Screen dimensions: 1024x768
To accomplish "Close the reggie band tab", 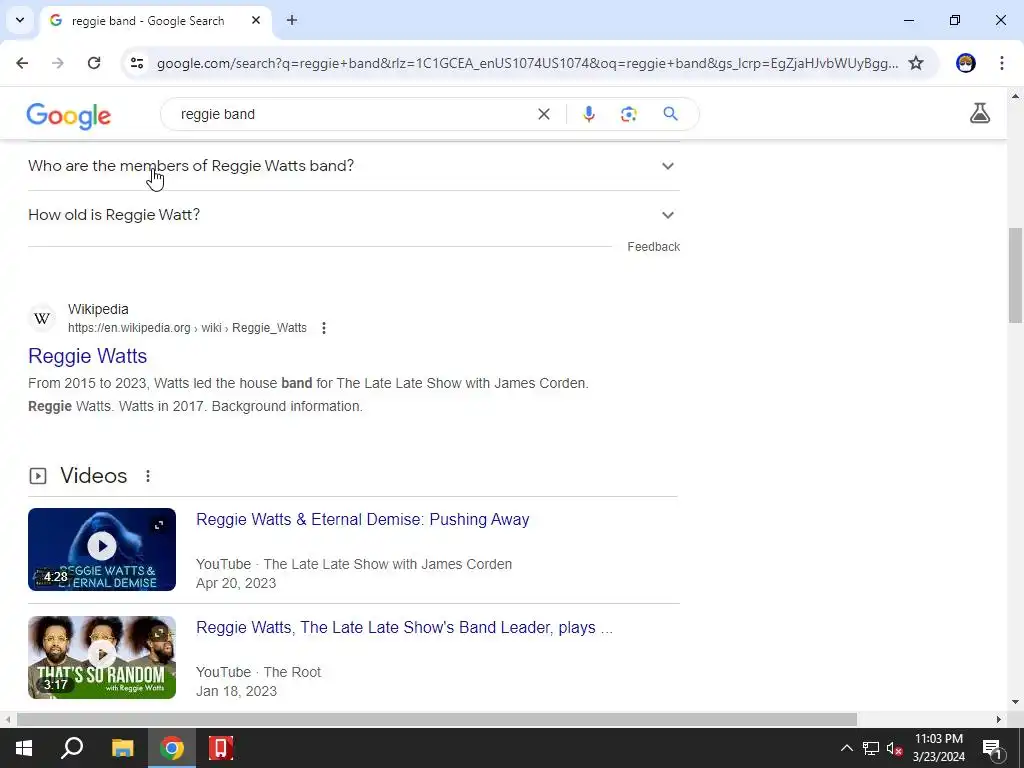I will tap(256, 20).
